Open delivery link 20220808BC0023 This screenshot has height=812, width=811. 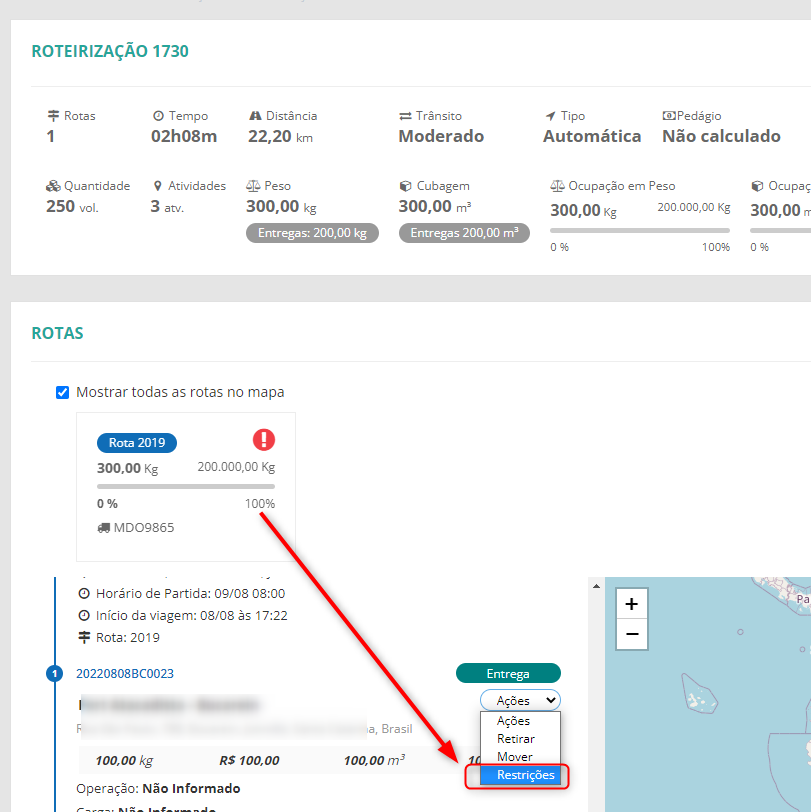[125, 674]
